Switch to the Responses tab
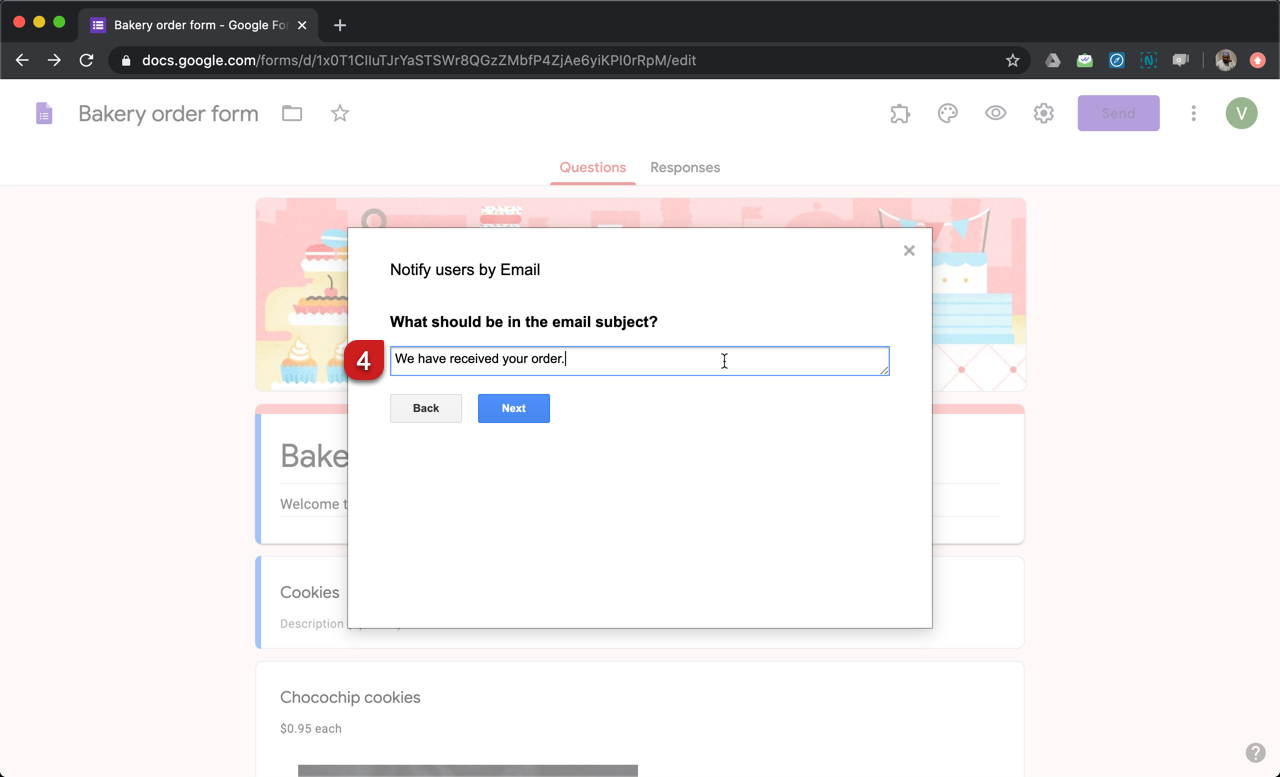This screenshot has width=1280, height=777. click(x=685, y=167)
